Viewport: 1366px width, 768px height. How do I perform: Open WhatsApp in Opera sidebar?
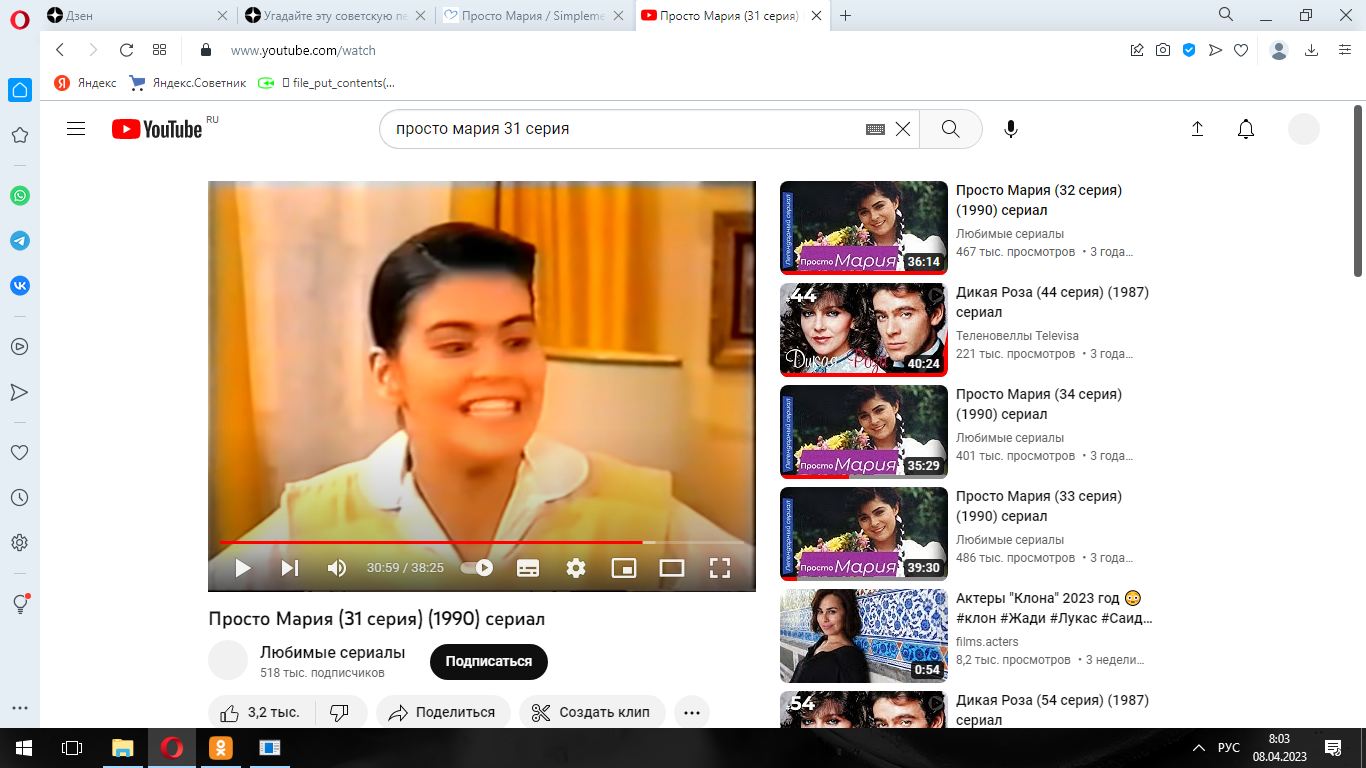(x=20, y=196)
